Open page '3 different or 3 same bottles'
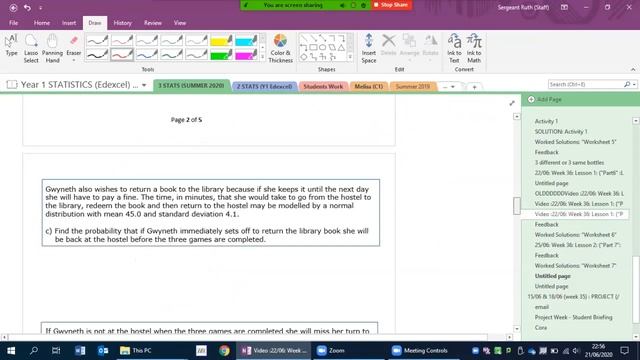Image resolution: width=640 pixels, height=360 pixels. coord(569,162)
